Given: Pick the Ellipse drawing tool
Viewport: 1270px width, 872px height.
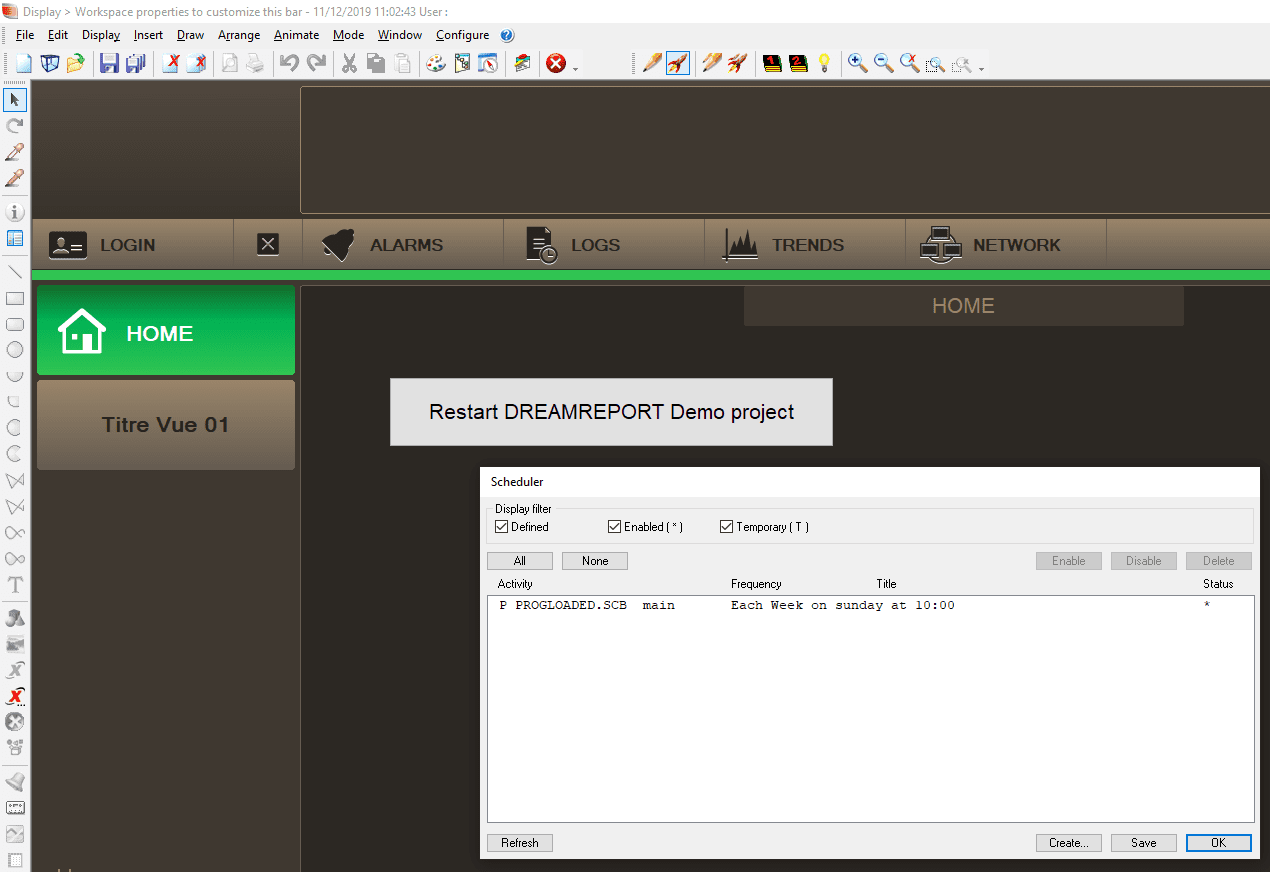Looking at the screenshot, I should (14, 350).
